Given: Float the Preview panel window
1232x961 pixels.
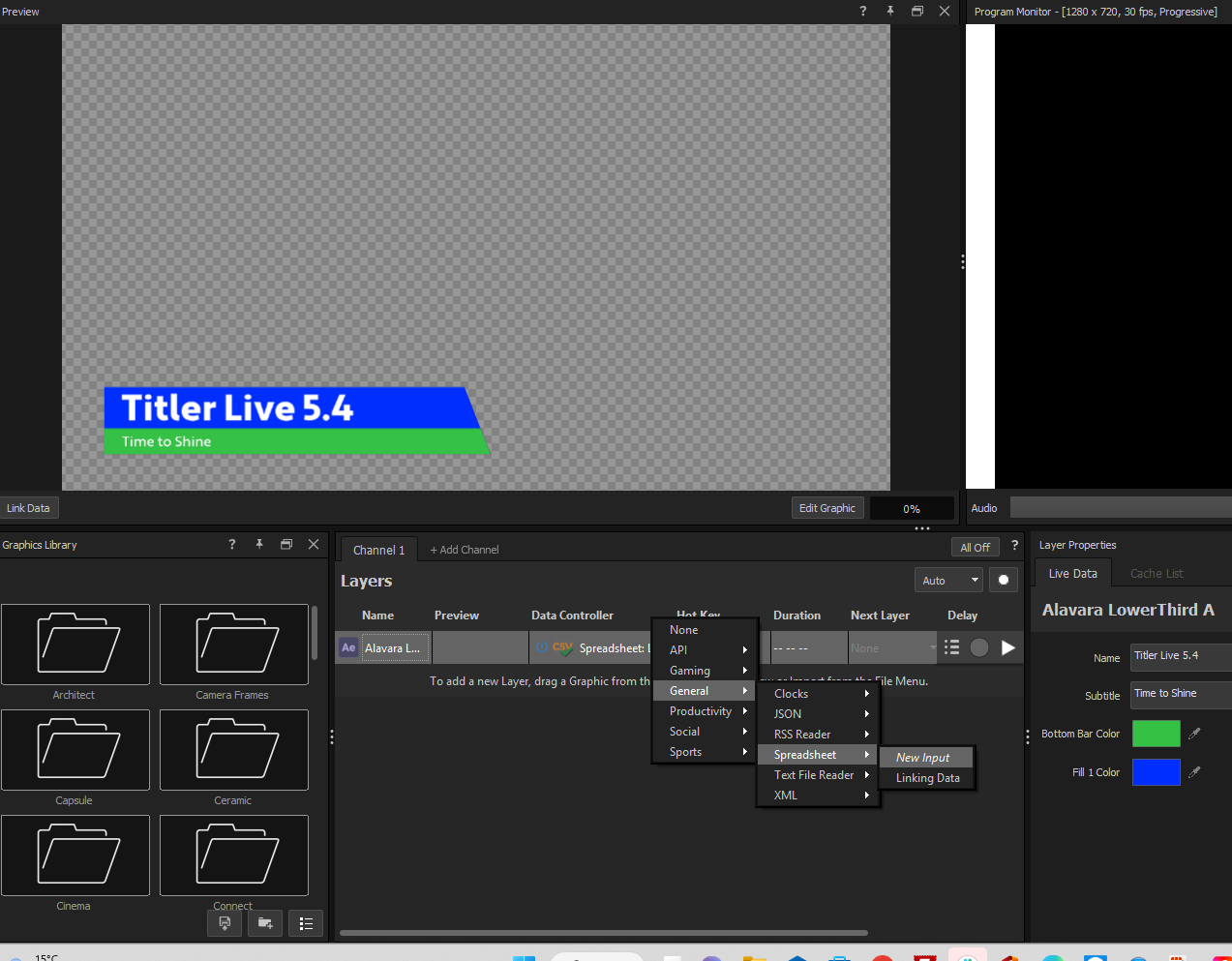Looking at the screenshot, I should pos(917,12).
